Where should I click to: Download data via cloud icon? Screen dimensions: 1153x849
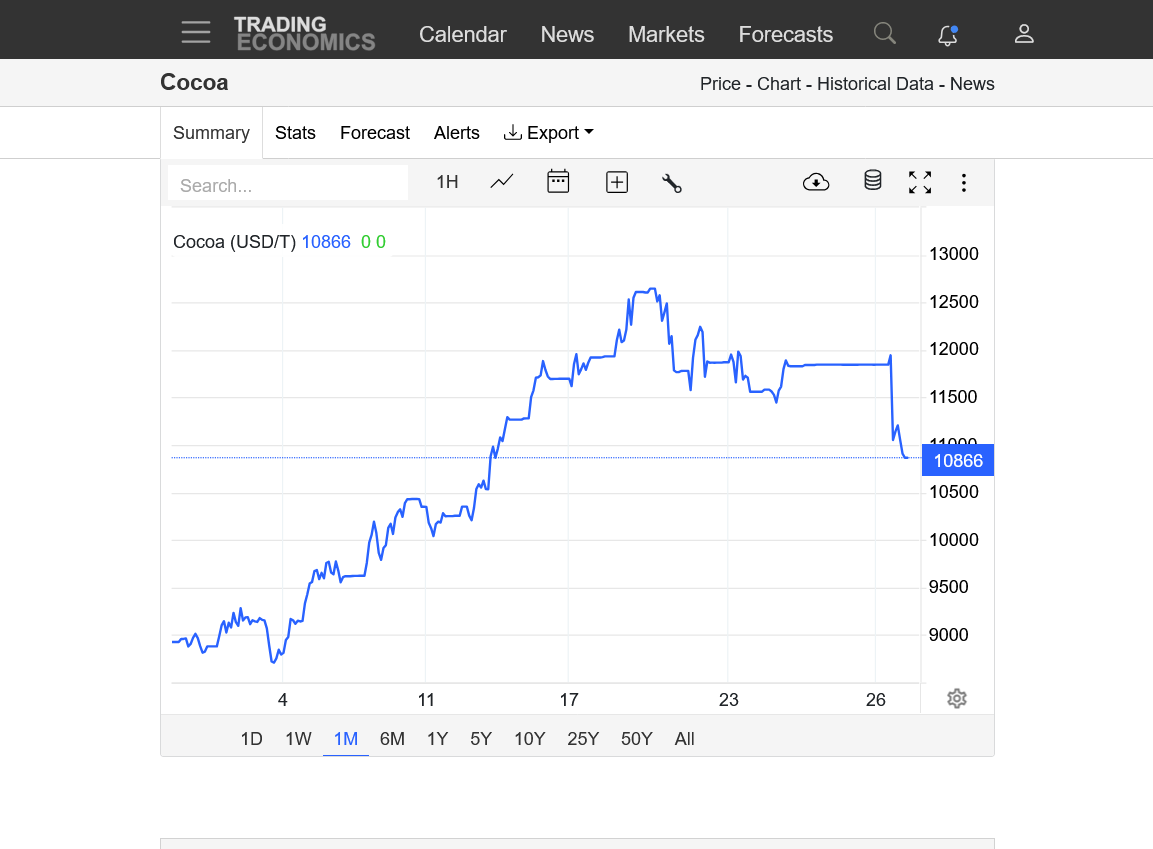[816, 182]
